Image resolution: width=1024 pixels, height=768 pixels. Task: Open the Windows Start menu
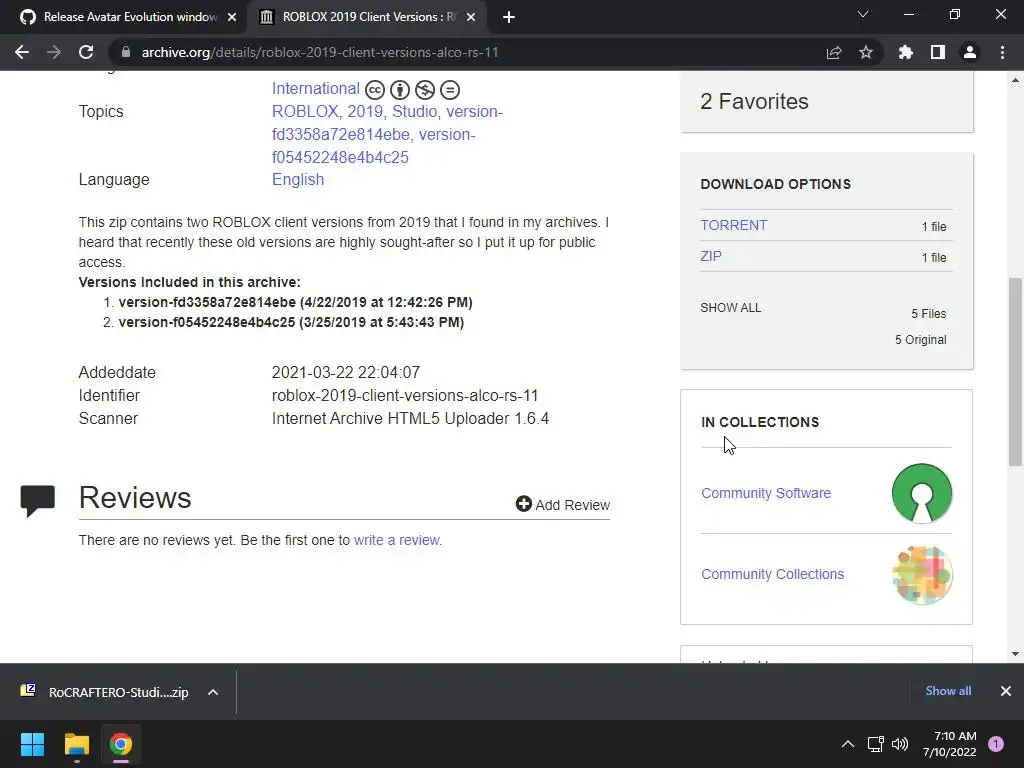click(32, 744)
